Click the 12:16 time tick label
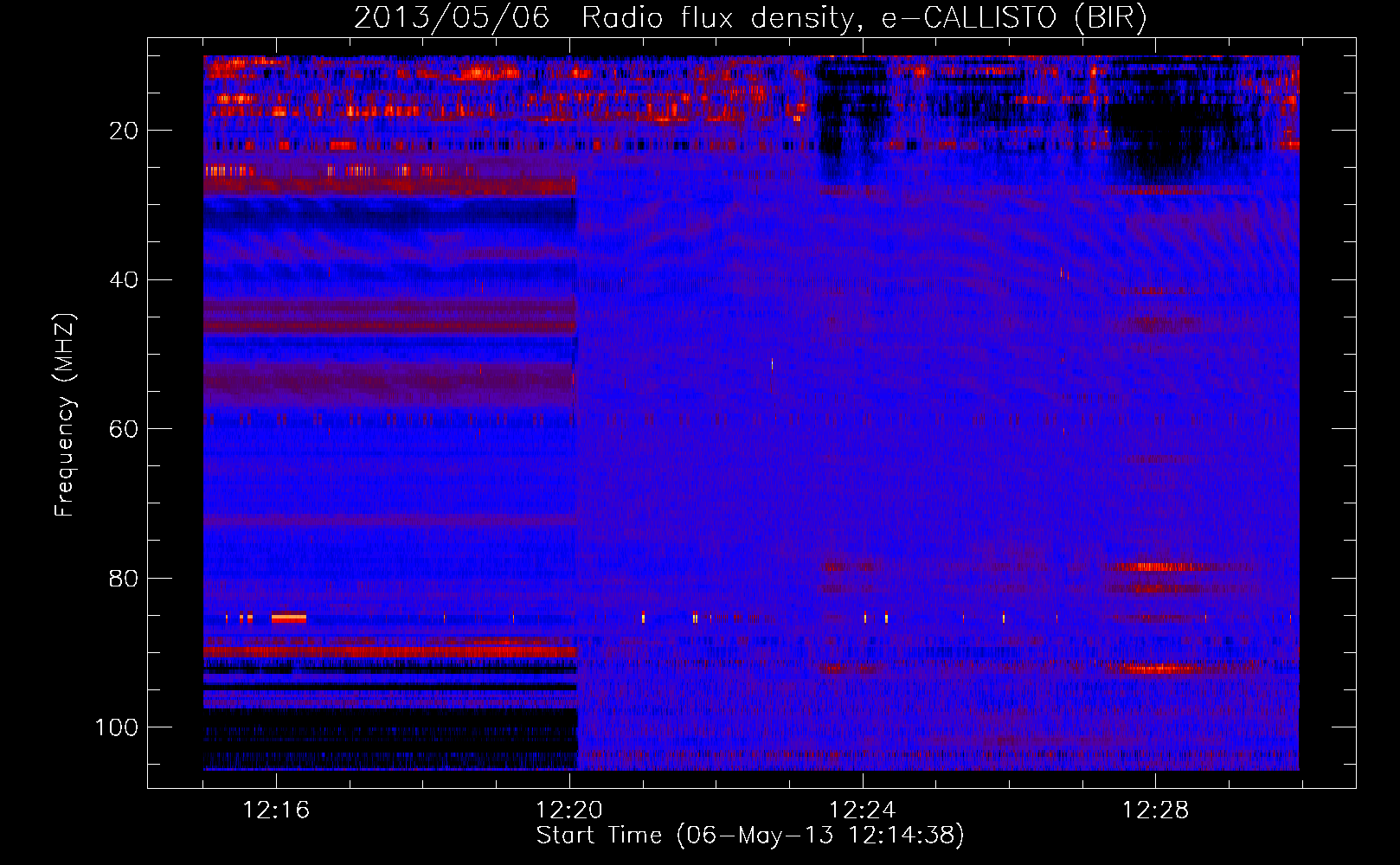Screen dimensions: 1400x865 [276, 810]
